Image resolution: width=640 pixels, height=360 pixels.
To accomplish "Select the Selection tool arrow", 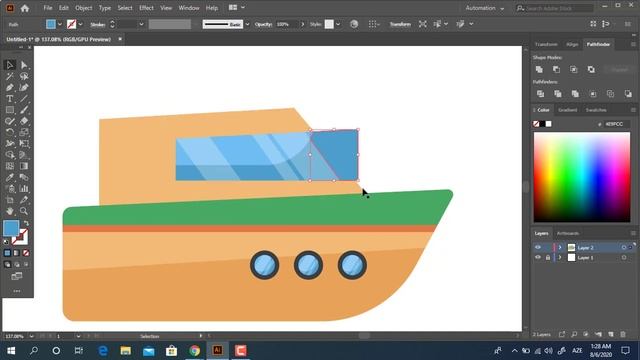I will pyautogui.click(x=10, y=65).
